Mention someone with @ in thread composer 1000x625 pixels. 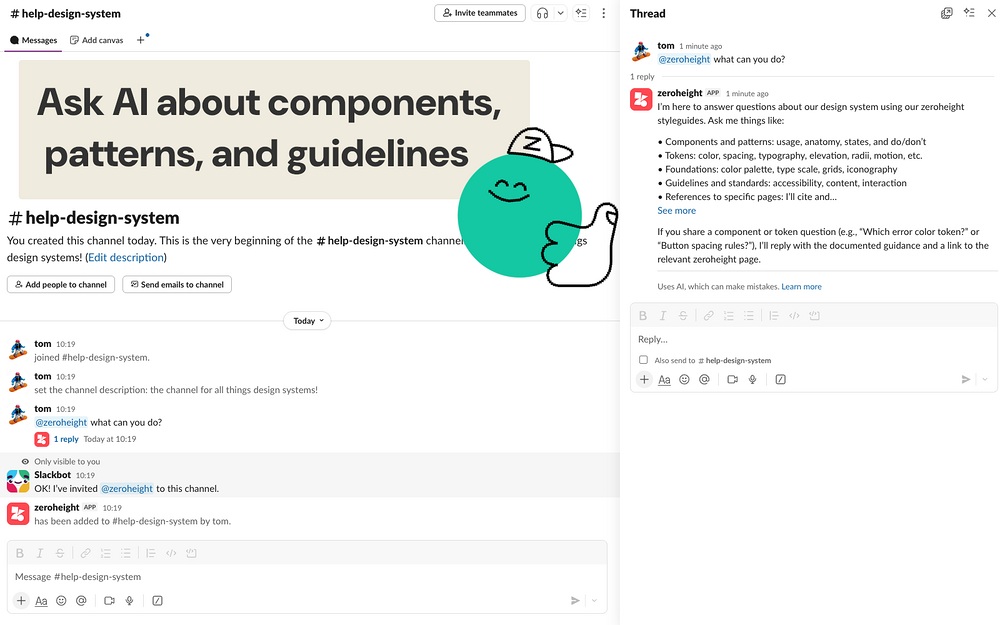click(704, 379)
